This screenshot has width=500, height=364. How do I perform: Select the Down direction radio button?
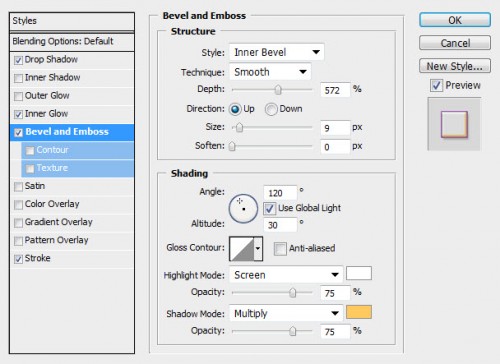pos(271,109)
